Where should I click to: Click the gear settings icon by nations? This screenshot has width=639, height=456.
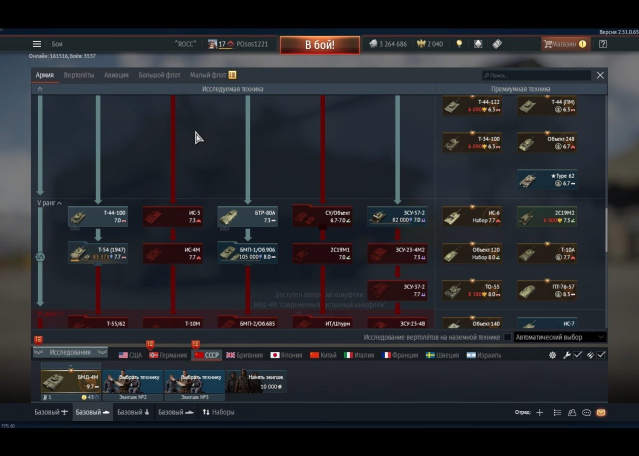click(x=553, y=355)
